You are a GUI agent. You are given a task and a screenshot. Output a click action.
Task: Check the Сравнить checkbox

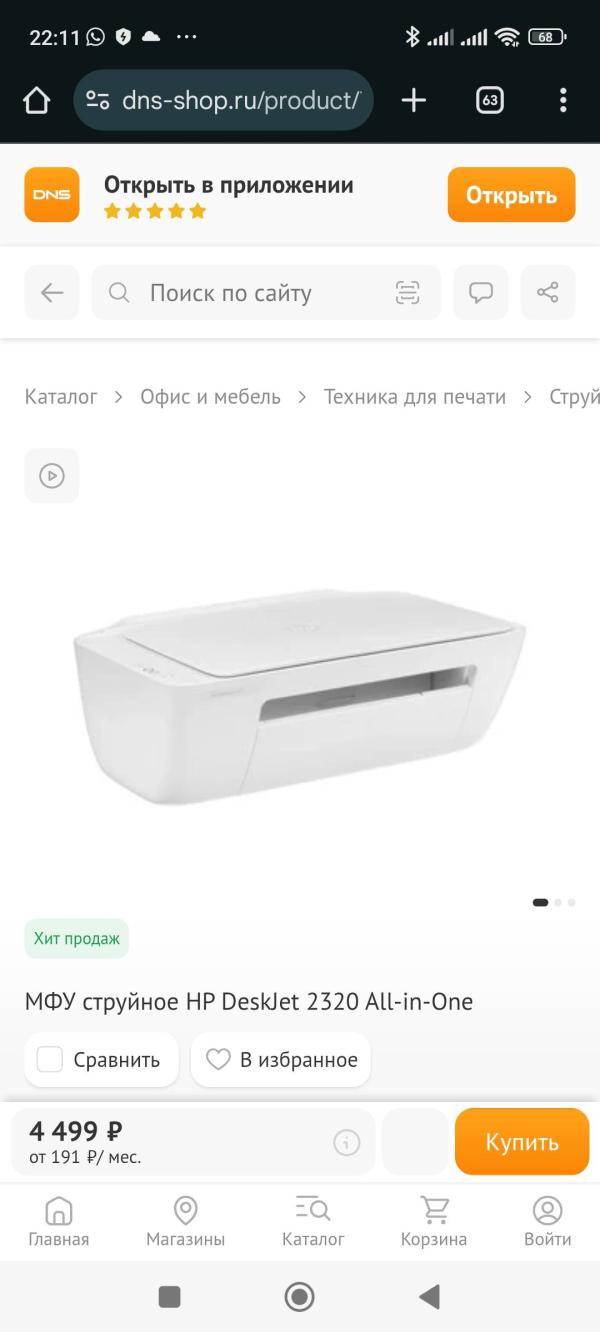pos(50,1060)
